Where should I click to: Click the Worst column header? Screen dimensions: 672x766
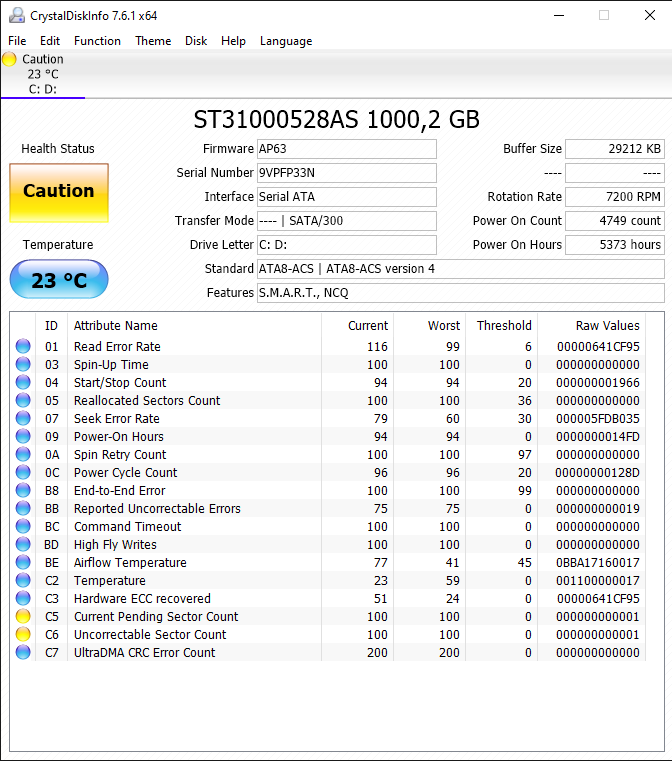[x=444, y=326]
